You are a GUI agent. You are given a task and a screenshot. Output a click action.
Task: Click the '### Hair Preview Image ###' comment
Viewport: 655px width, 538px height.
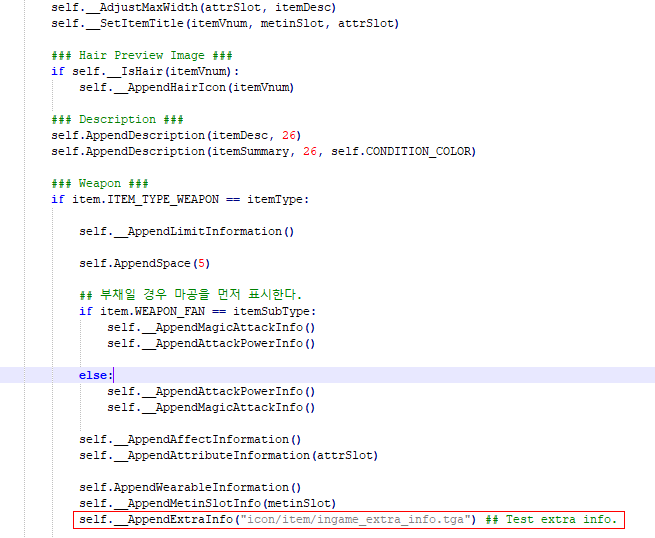click(142, 56)
